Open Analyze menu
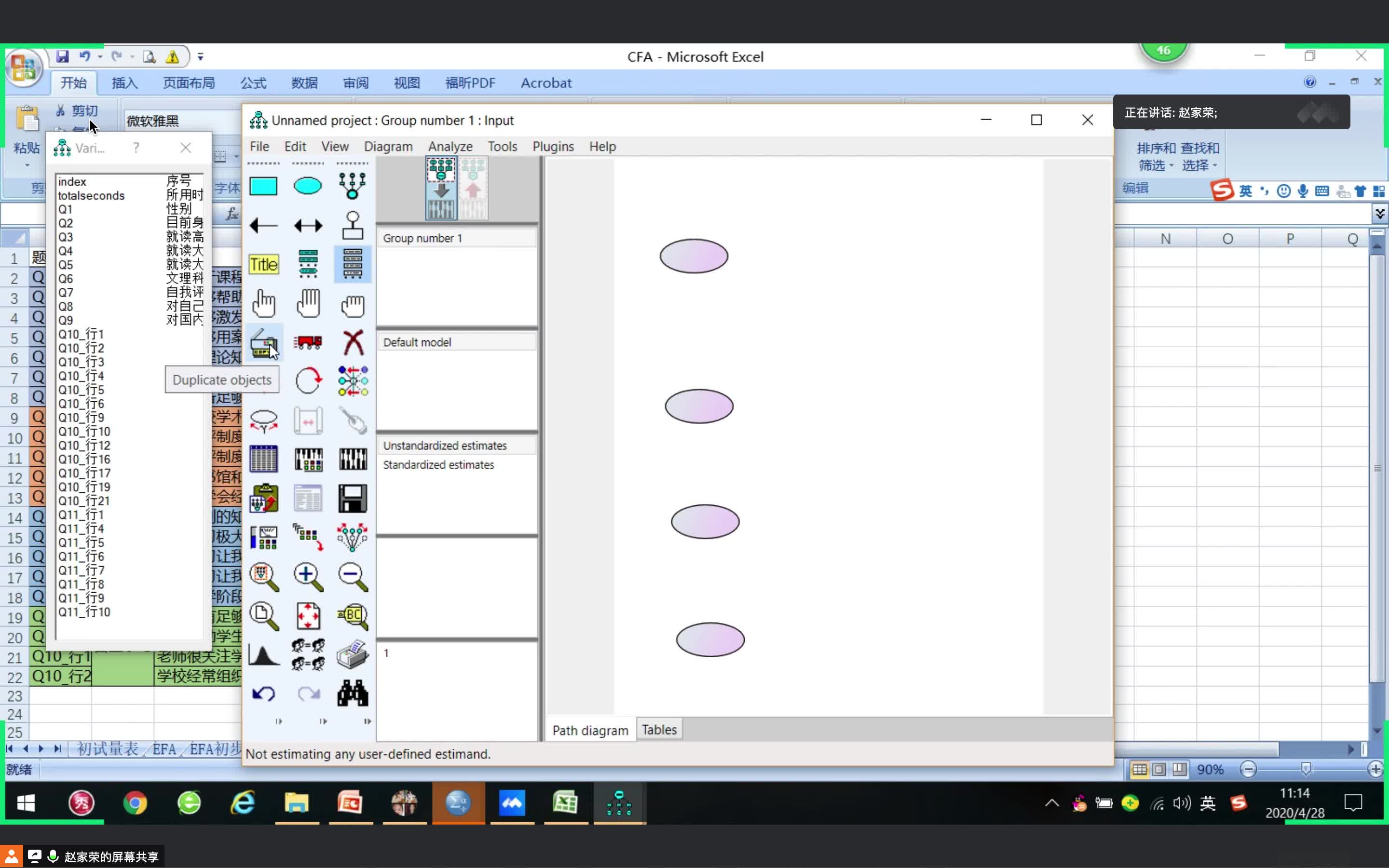Viewport: 1389px width, 868px height. coord(449,146)
